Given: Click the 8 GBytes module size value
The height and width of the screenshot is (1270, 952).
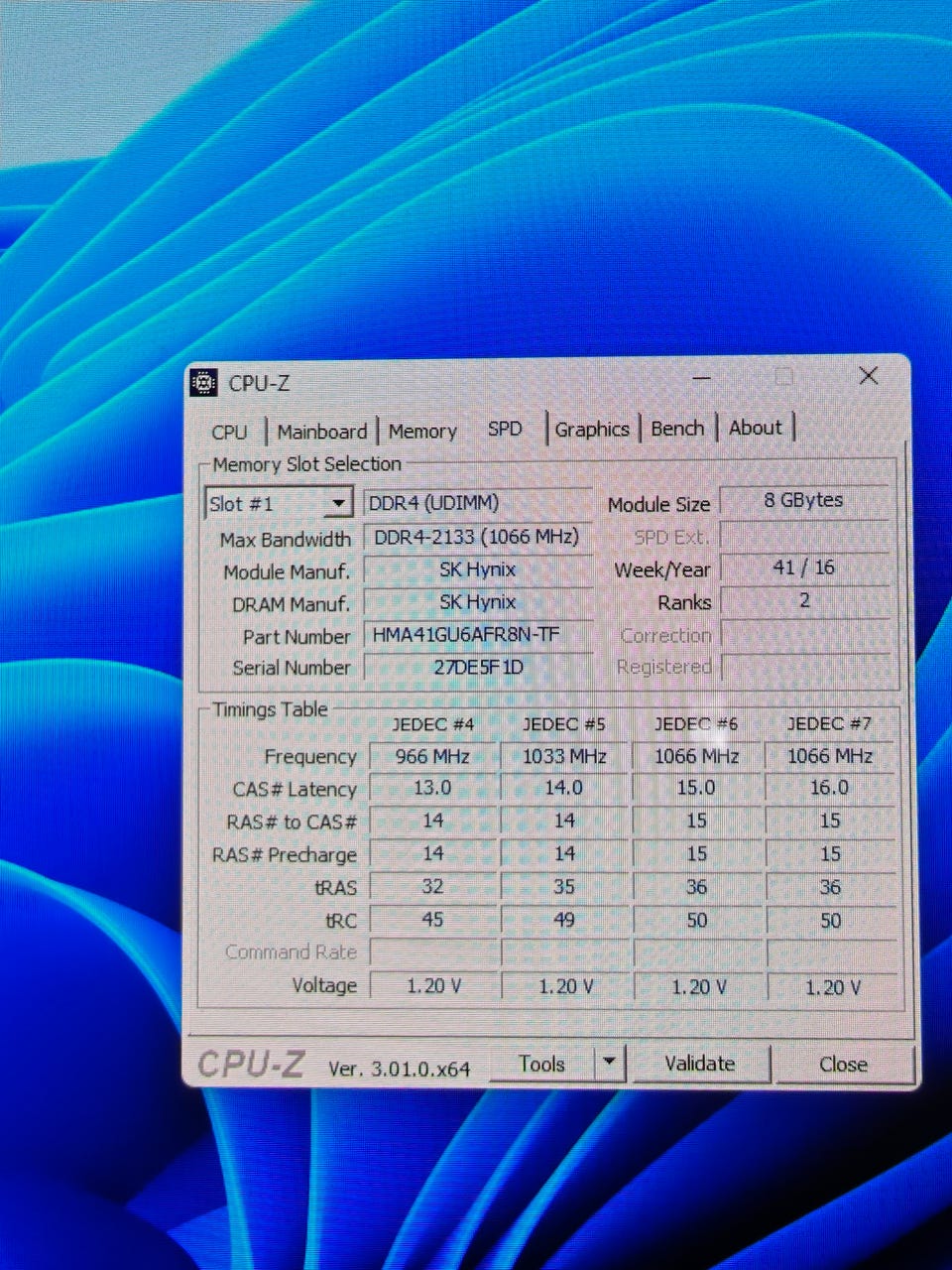Looking at the screenshot, I should [x=804, y=500].
